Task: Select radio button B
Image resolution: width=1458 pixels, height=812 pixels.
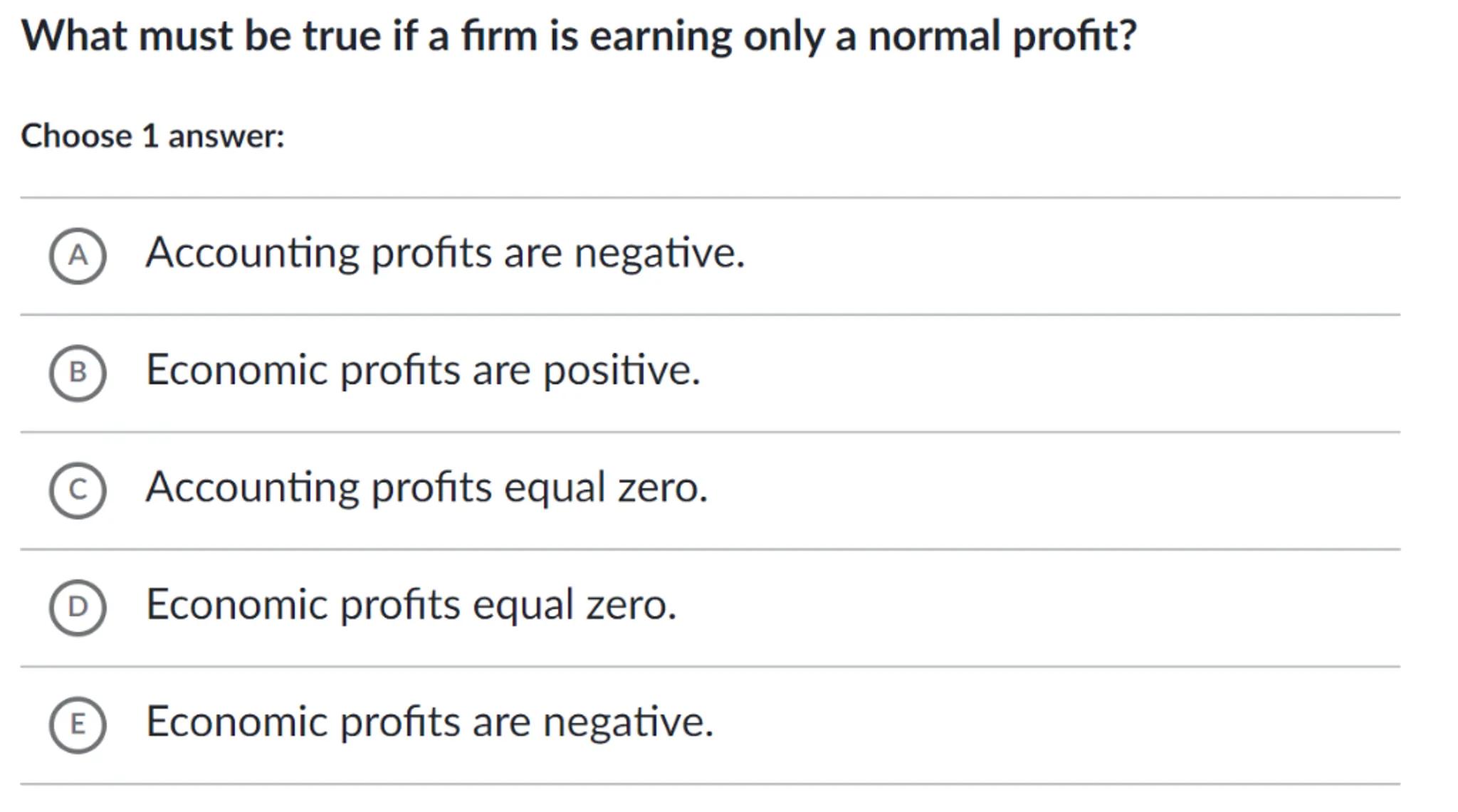Action: (78, 373)
